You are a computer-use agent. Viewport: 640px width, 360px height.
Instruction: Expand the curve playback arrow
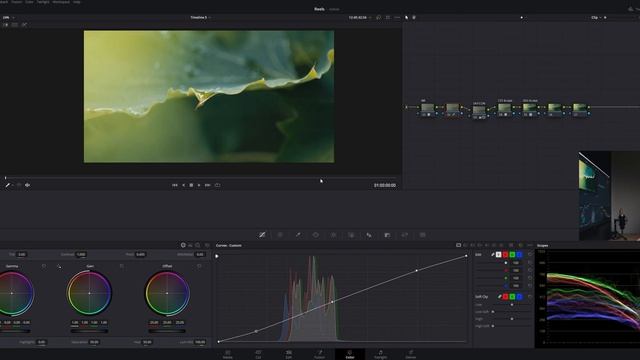217,256
